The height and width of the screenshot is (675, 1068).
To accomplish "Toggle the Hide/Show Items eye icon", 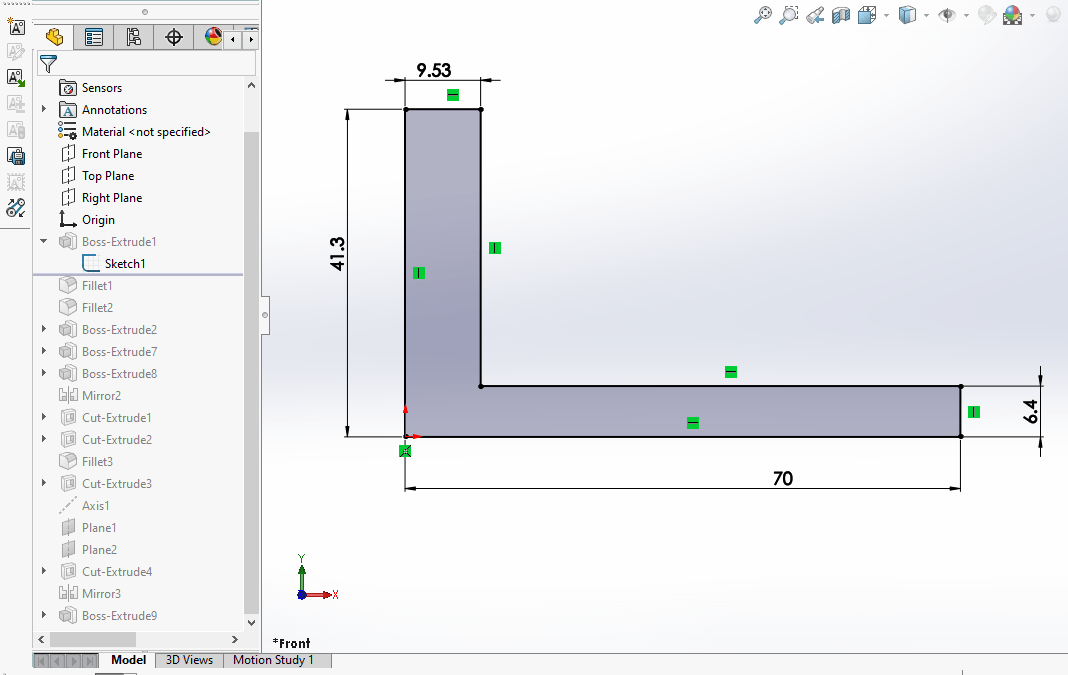I will (947, 15).
